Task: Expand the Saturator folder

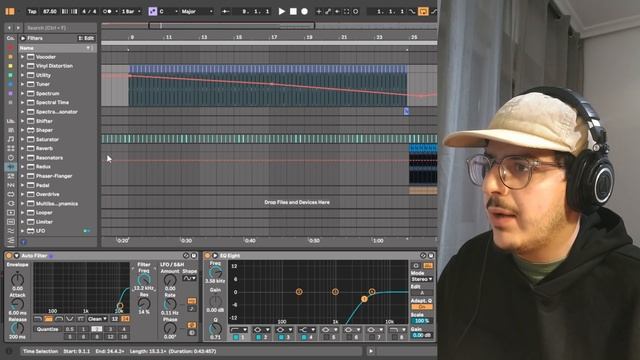Action: 22,139
